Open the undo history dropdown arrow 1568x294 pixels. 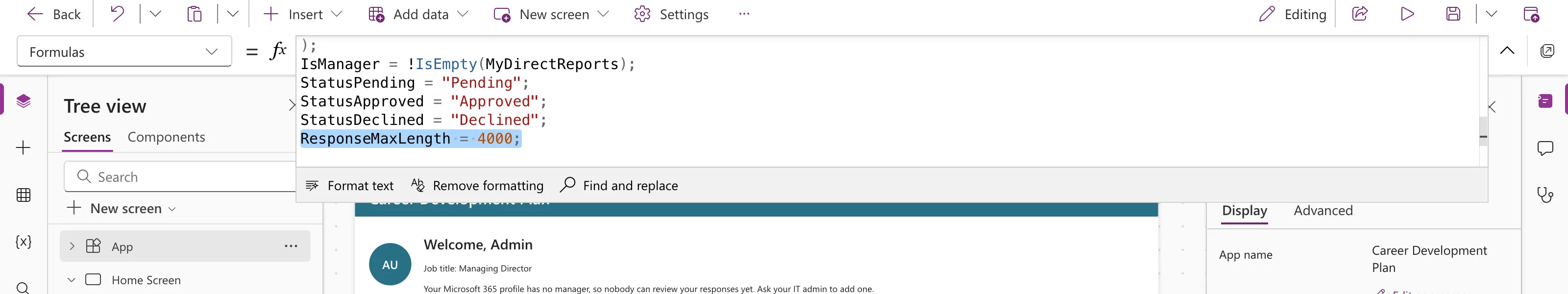coord(155,13)
